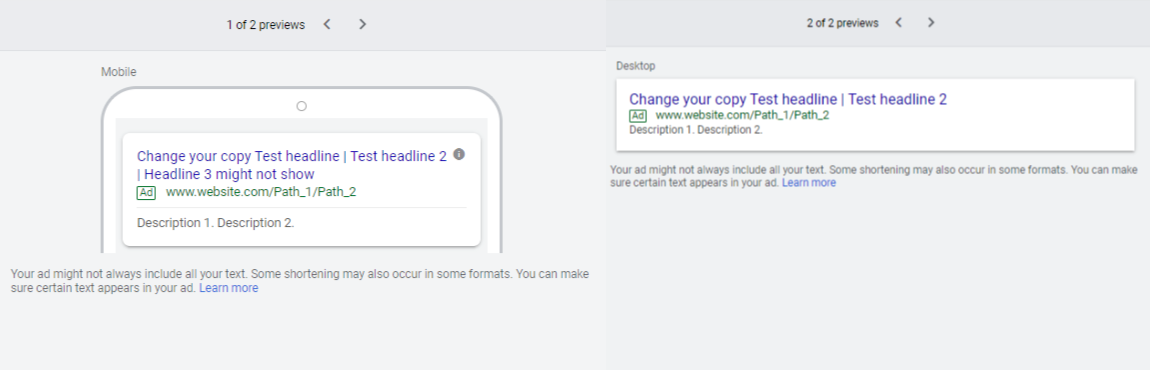The height and width of the screenshot is (370, 1150).
Task: Click mobile ad description text
Action: (216, 222)
